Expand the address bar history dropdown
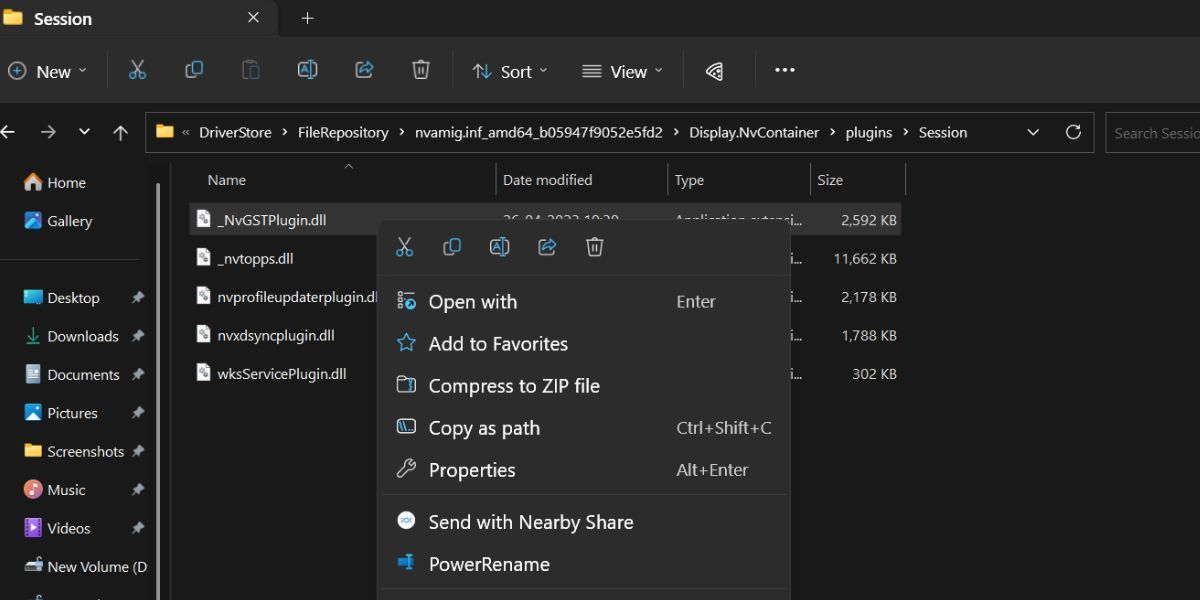Viewport: 1200px width, 600px height. point(1033,132)
